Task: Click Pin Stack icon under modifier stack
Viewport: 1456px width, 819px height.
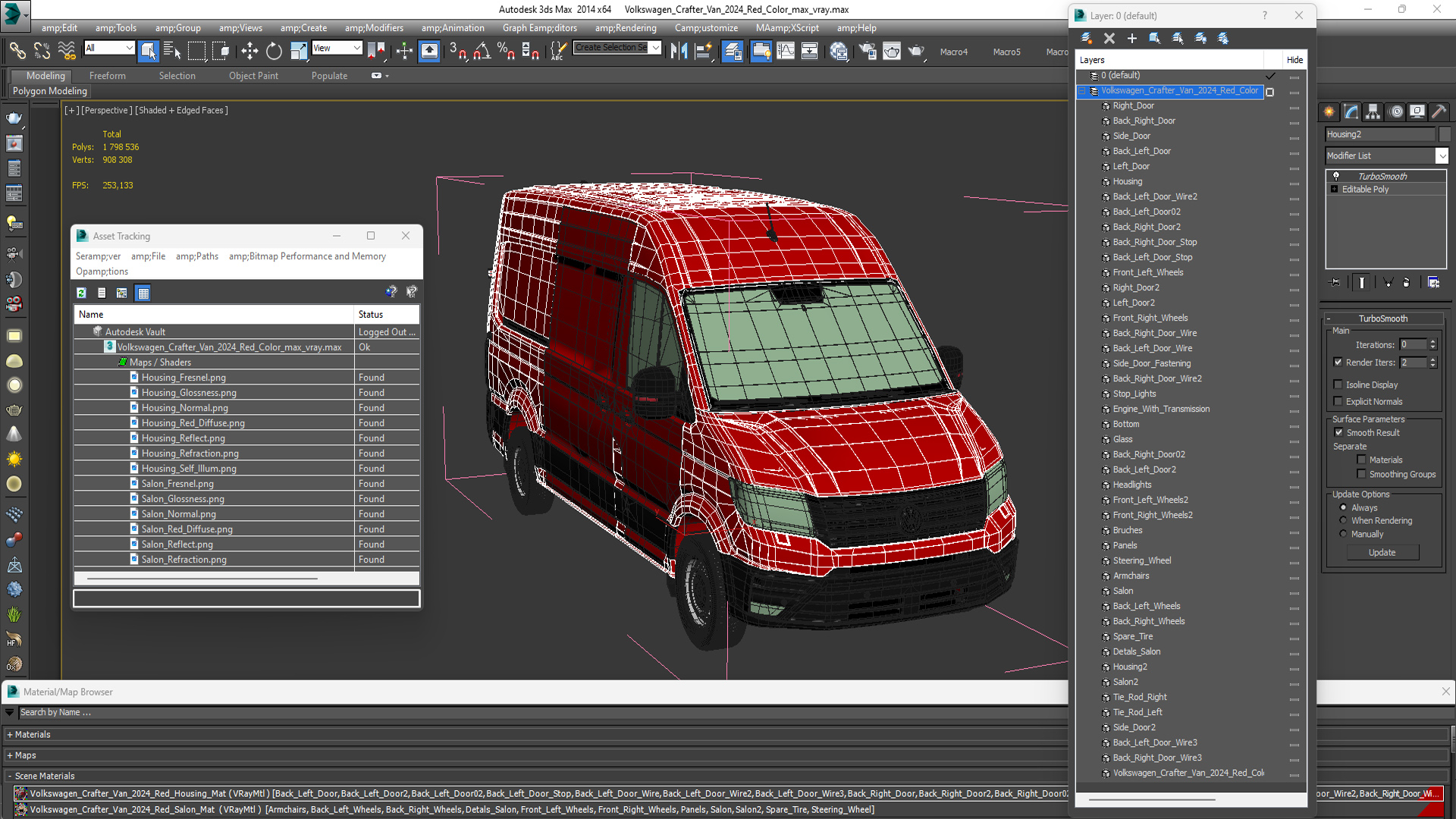Action: click(x=1335, y=282)
